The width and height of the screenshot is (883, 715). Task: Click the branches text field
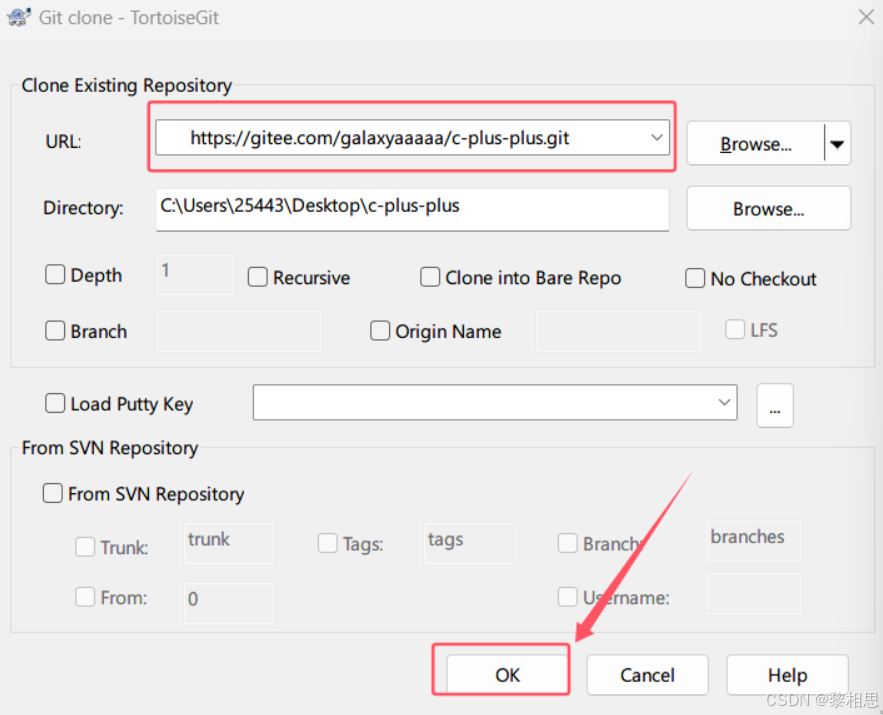(753, 541)
